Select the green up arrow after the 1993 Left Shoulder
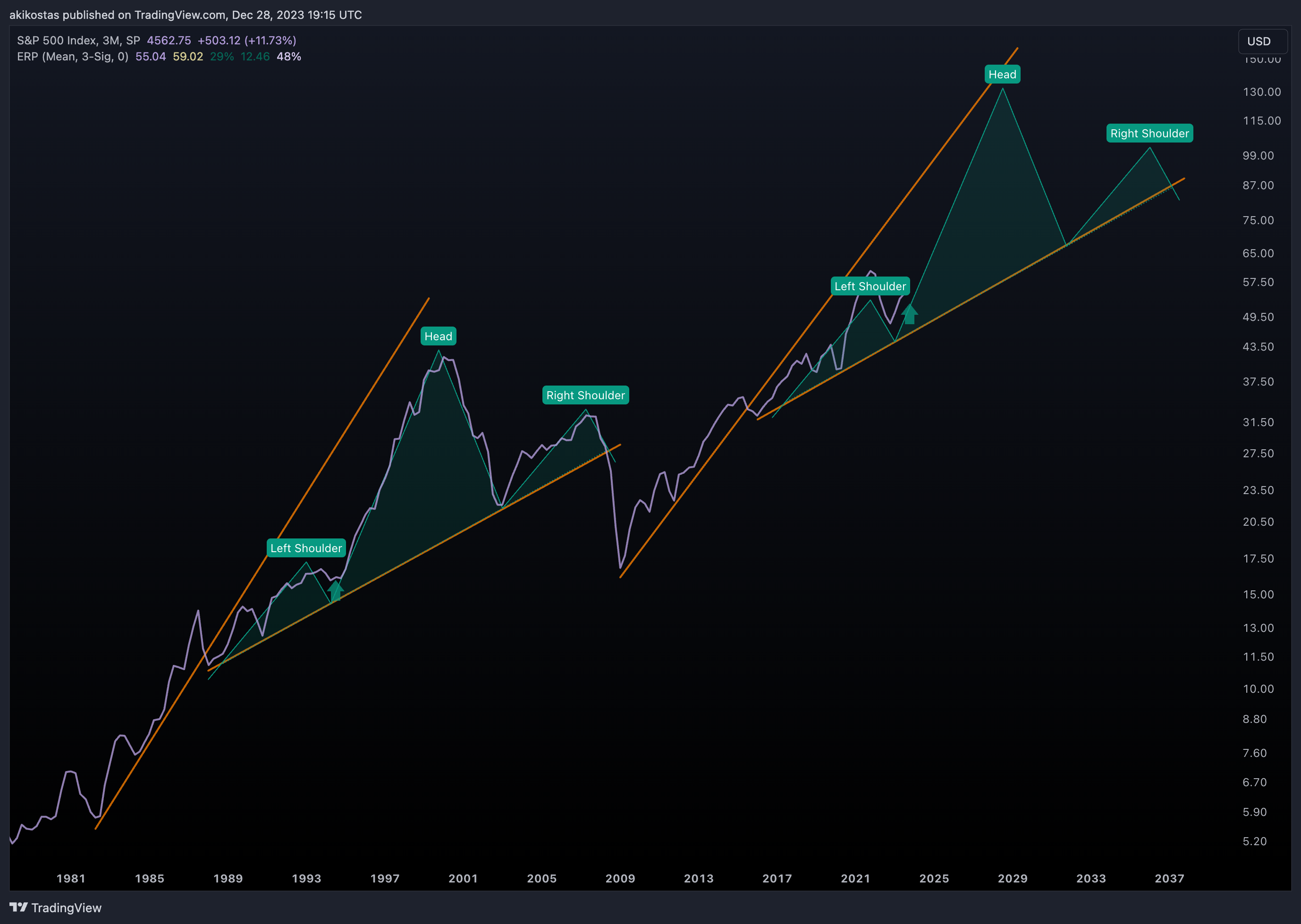Image resolution: width=1301 pixels, height=924 pixels. tap(336, 590)
